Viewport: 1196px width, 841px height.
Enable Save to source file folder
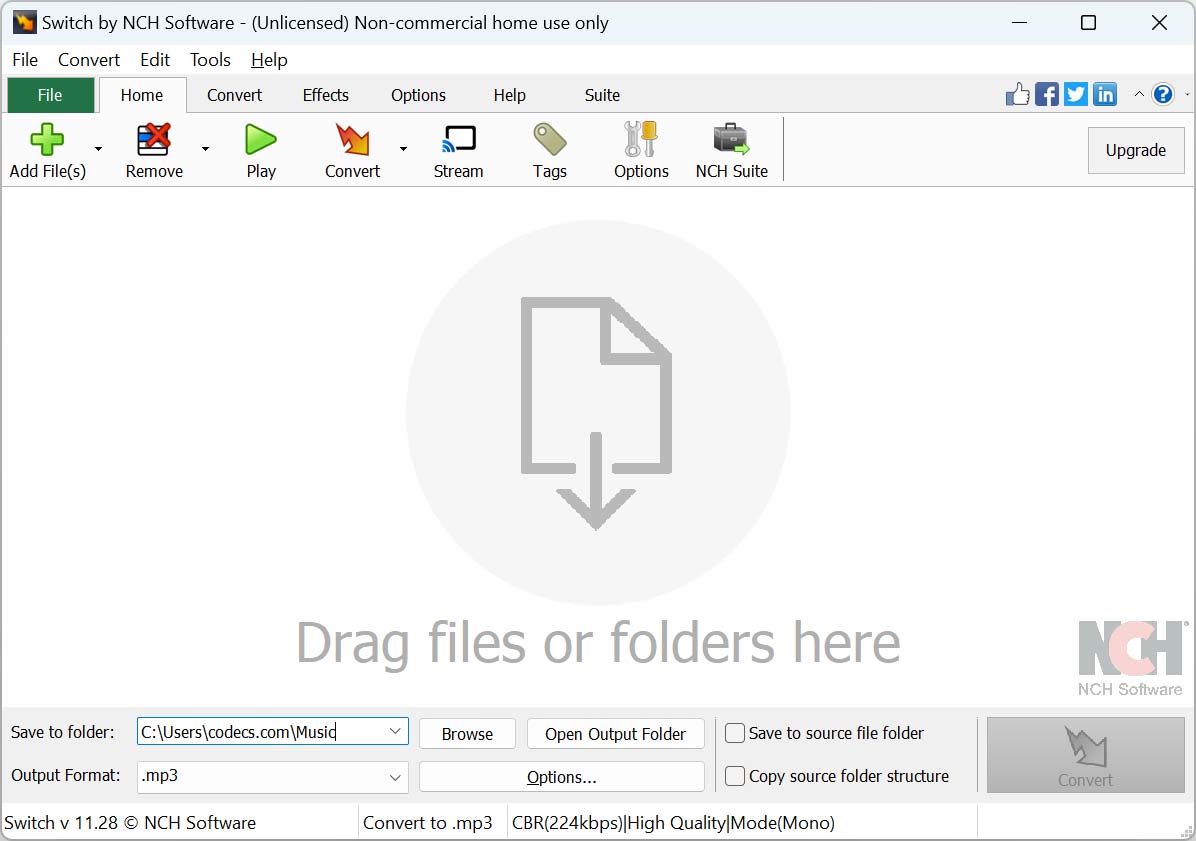tap(735, 733)
